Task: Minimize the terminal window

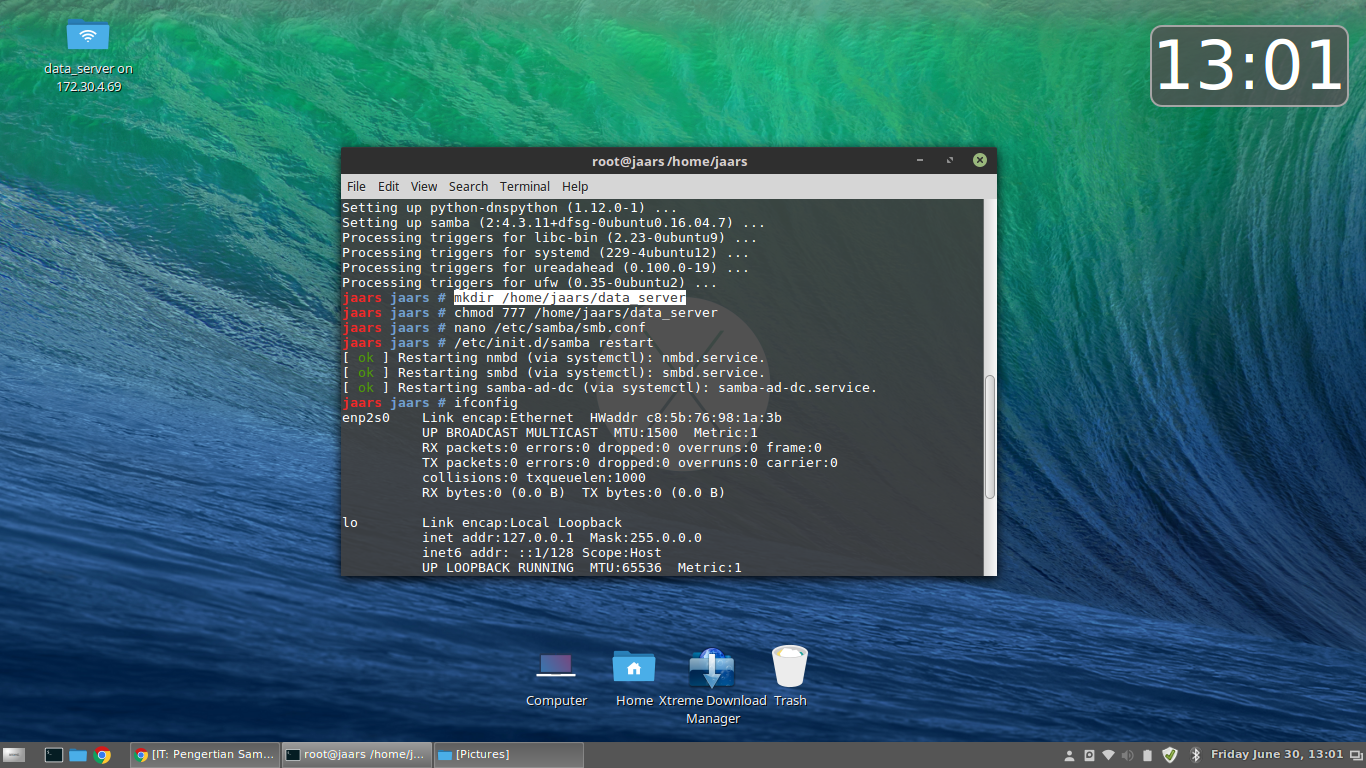Action: pyautogui.click(x=920, y=161)
